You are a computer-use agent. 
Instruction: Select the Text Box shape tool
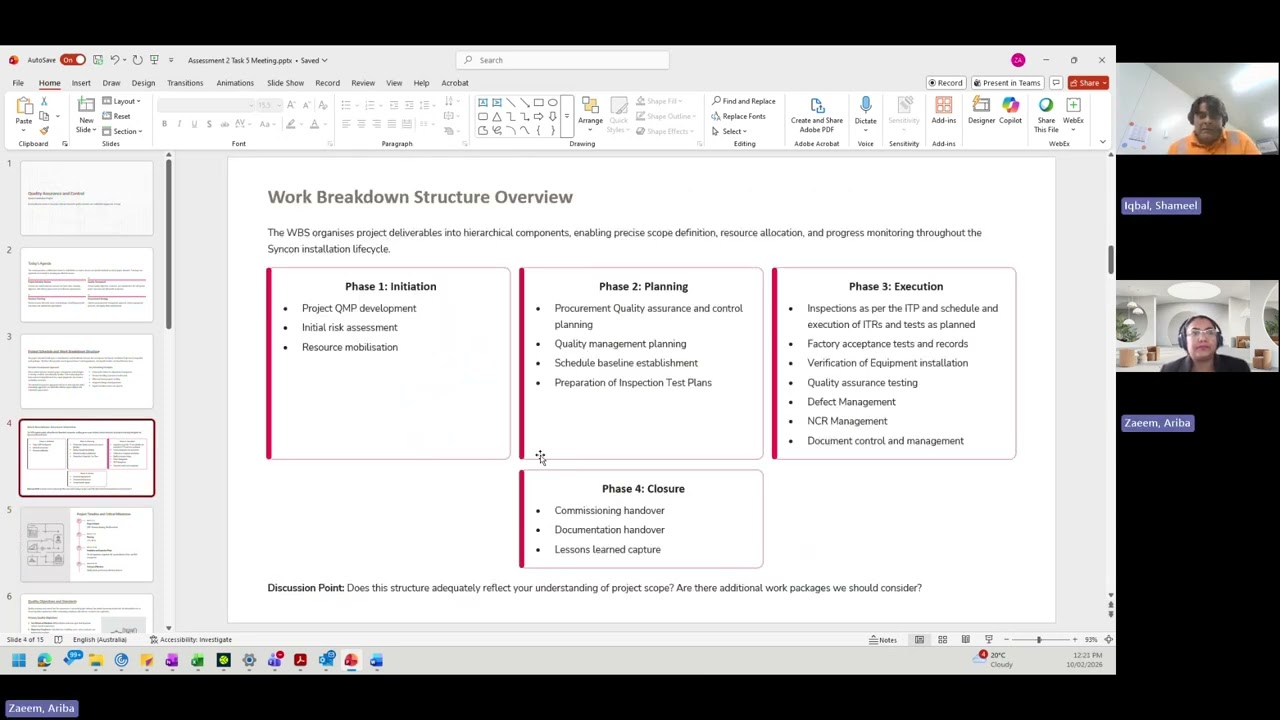(482, 102)
